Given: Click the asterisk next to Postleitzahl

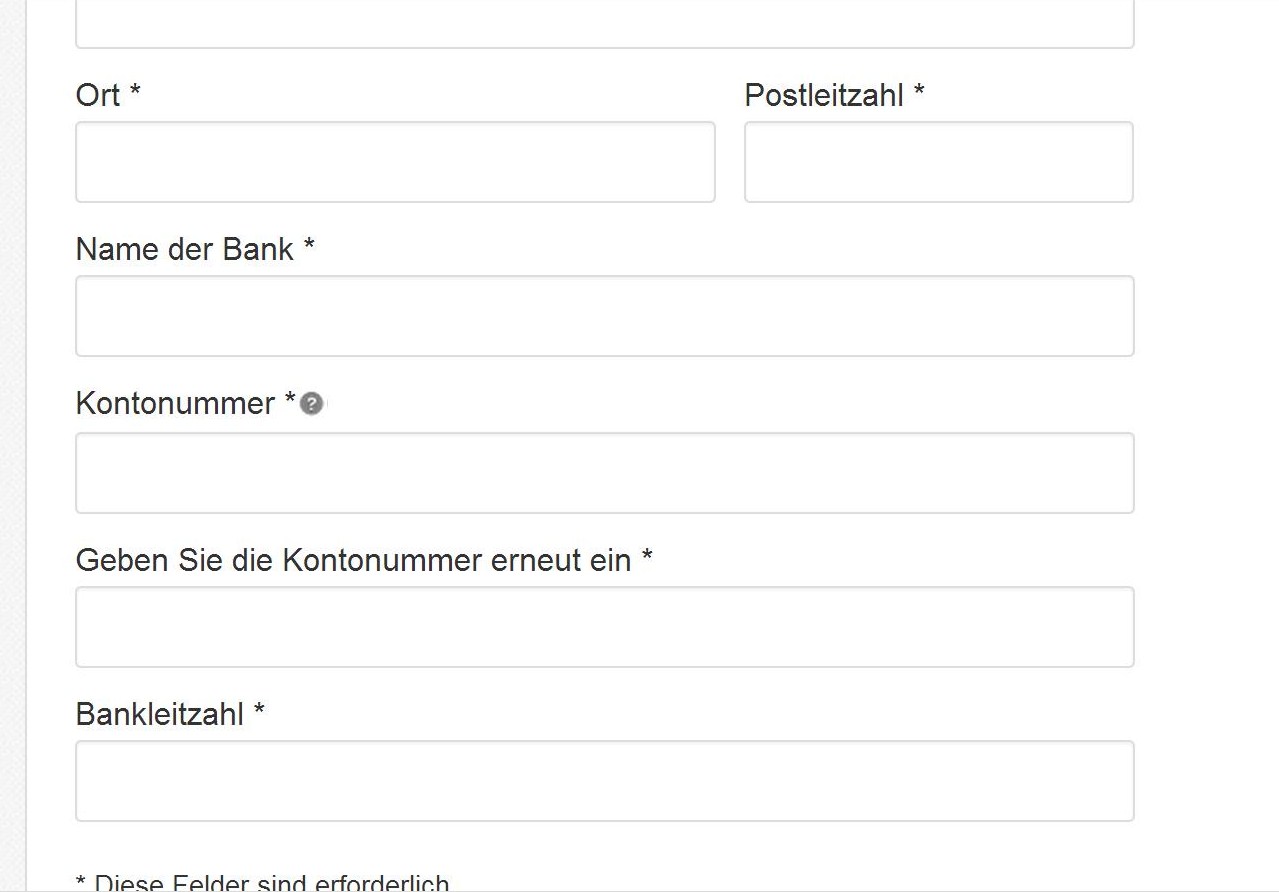Looking at the screenshot, I should 919,93.
